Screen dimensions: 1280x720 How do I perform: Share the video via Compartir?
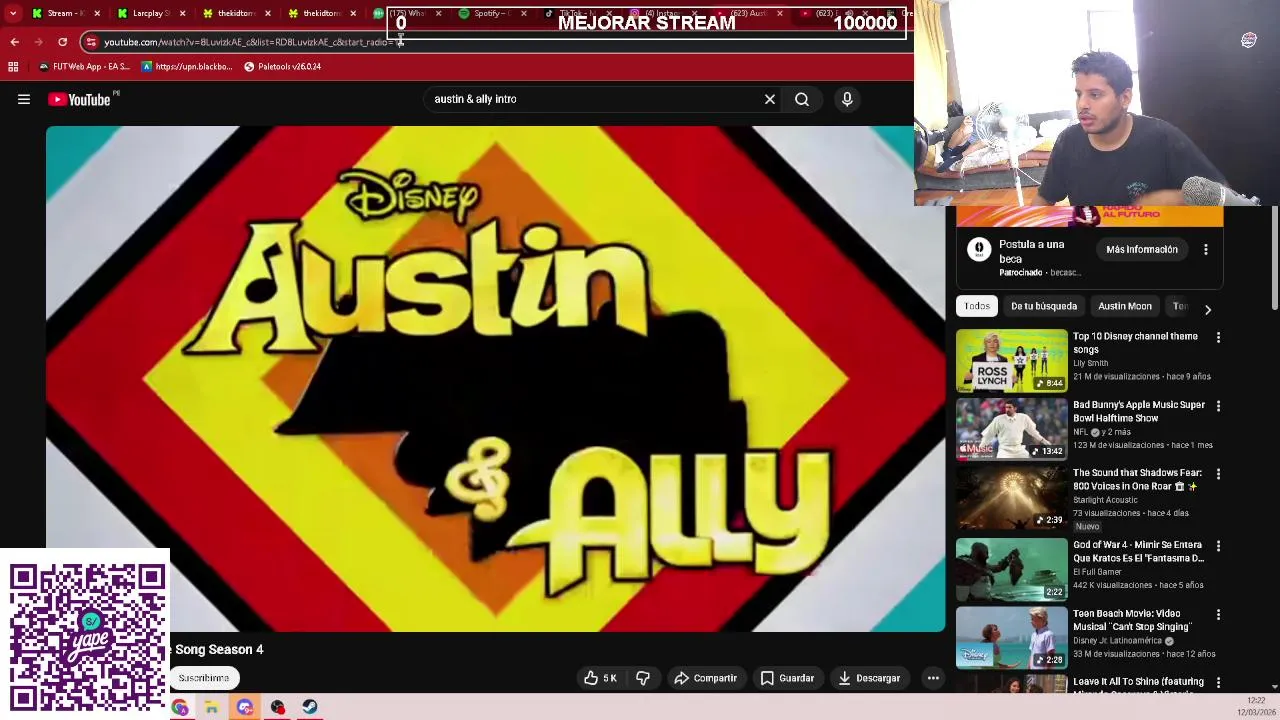[x=706, y=678]
